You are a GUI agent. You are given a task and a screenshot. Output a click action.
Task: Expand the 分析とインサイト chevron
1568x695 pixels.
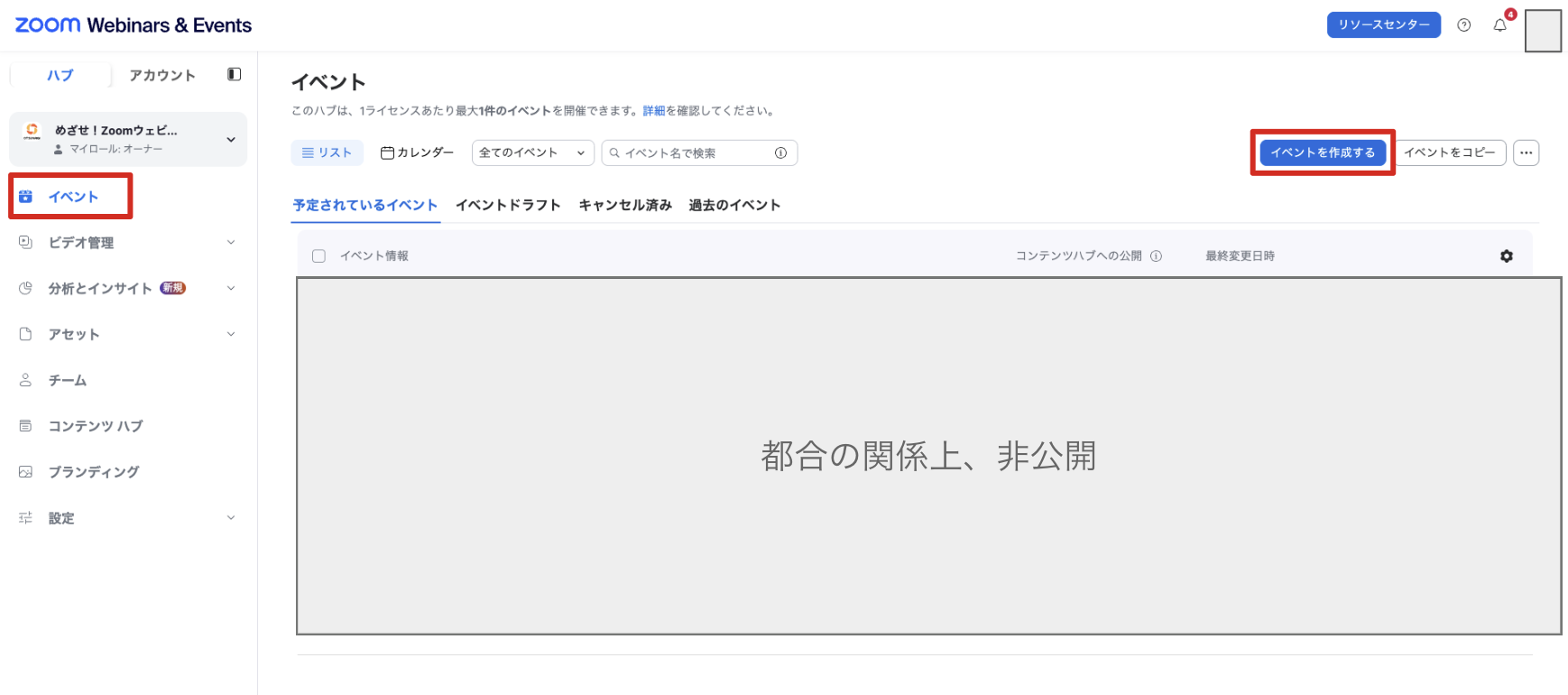click(231, 288)
